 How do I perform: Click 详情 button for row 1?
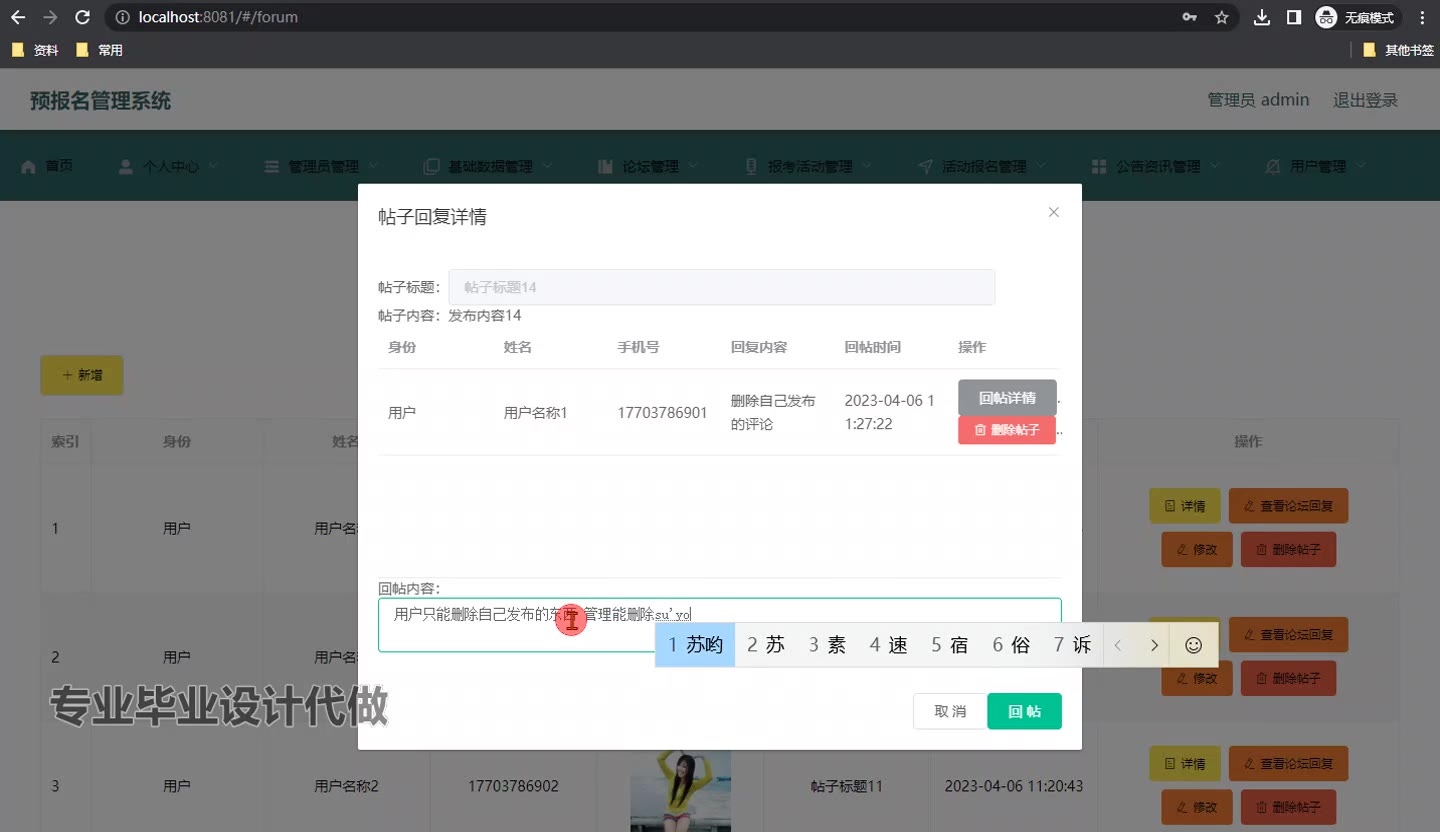coord(1185,506)
